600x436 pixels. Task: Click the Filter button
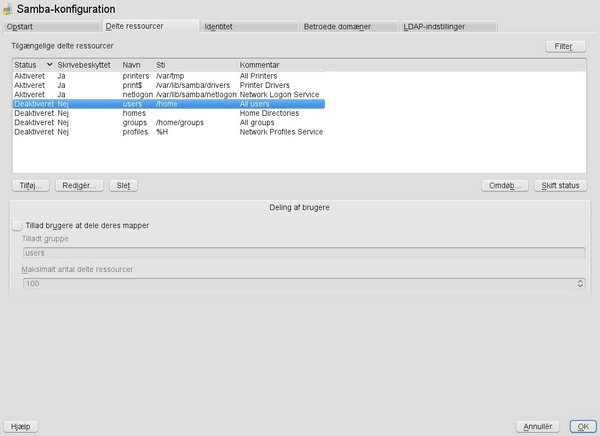[x=565, y=46]
